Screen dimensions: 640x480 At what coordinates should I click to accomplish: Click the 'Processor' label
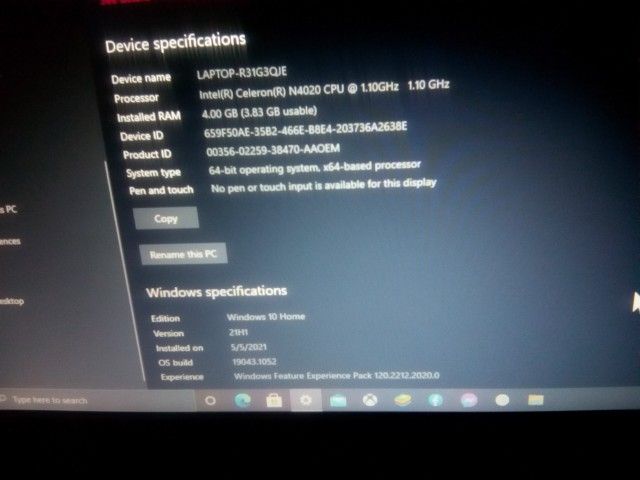136,98
